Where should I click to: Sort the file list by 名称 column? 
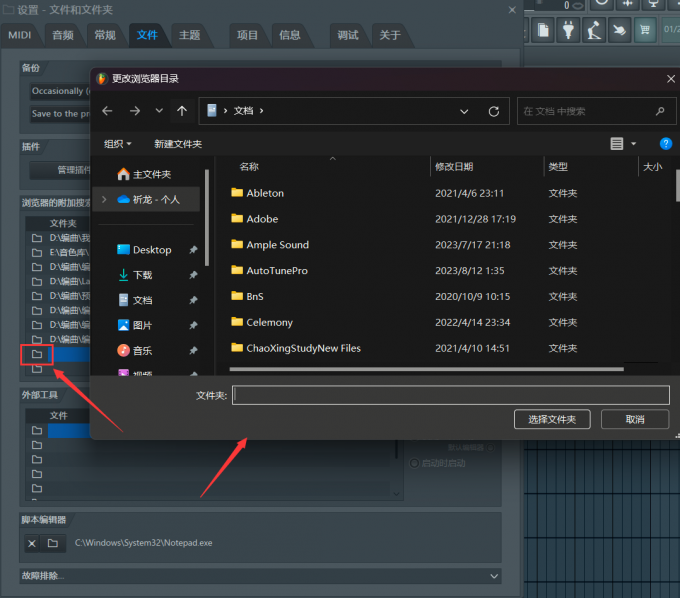pos(249,167)
